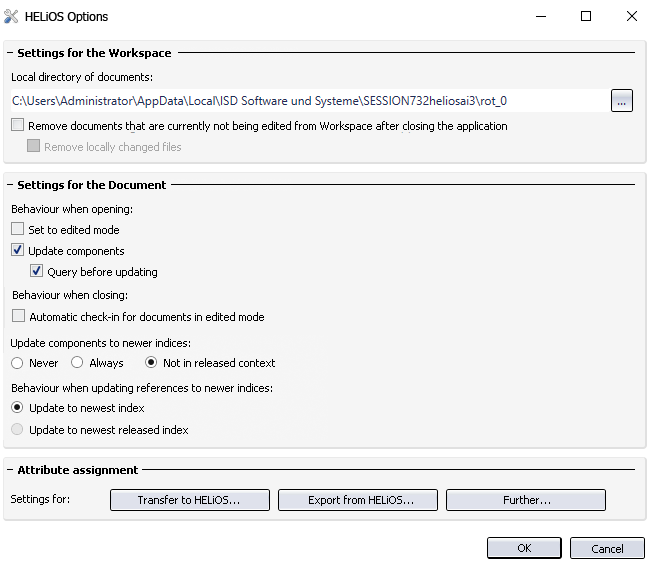Screen dimensions: 651x567
Task: Browse for local documents directory
Action: click(x=621, y=101)
